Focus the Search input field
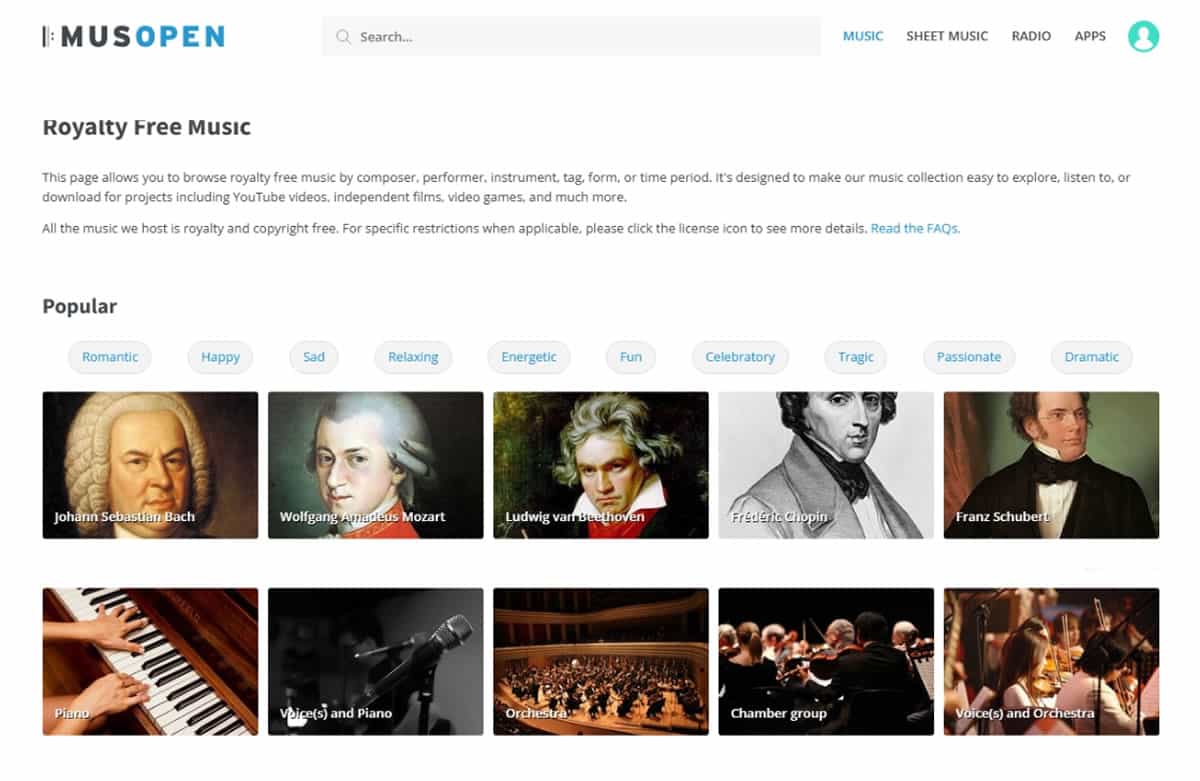This screenshot has width=1200, height=781. point(571,37)
